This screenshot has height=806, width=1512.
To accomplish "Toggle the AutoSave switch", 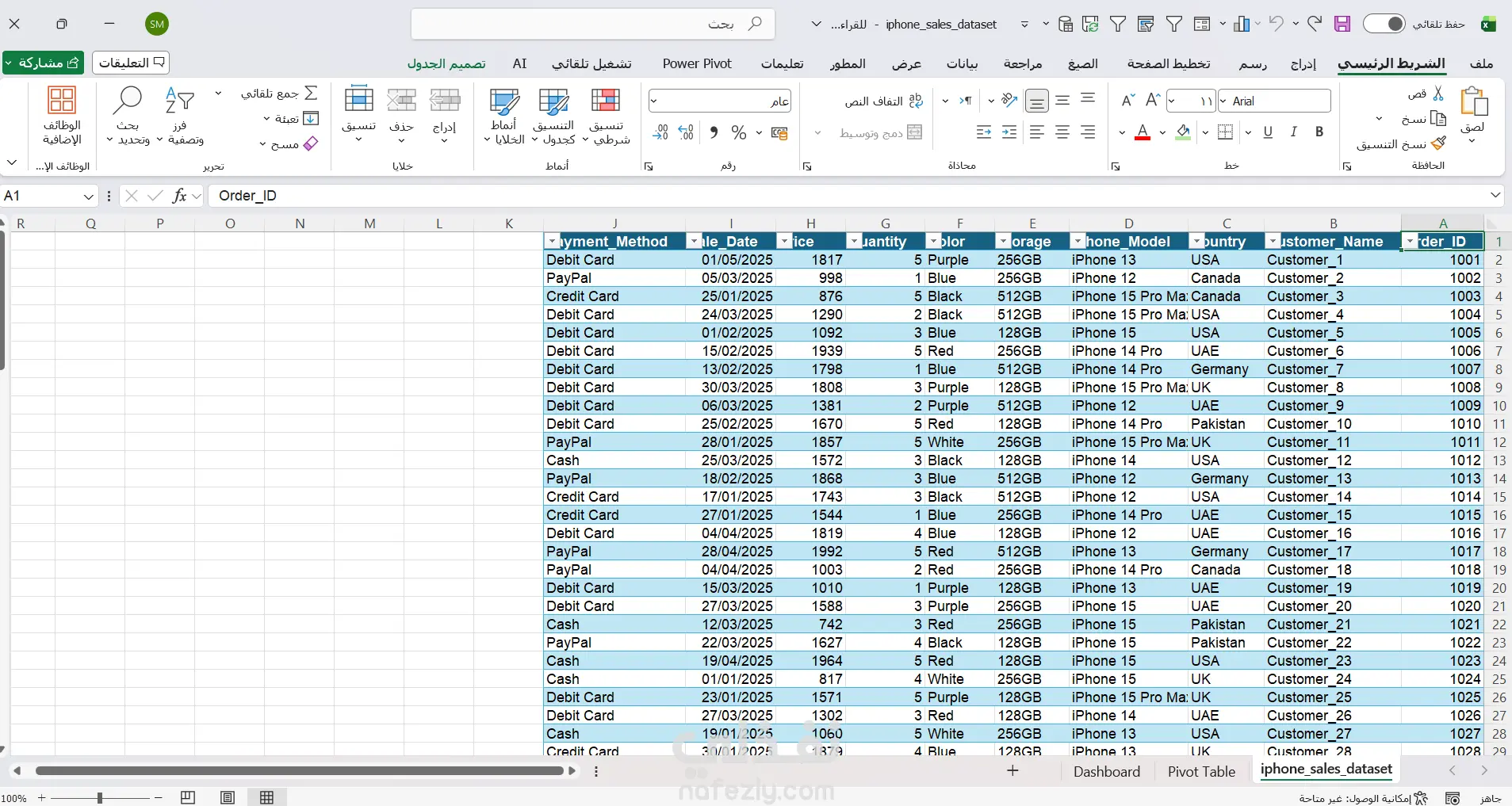I will (x=1384, y=24).
